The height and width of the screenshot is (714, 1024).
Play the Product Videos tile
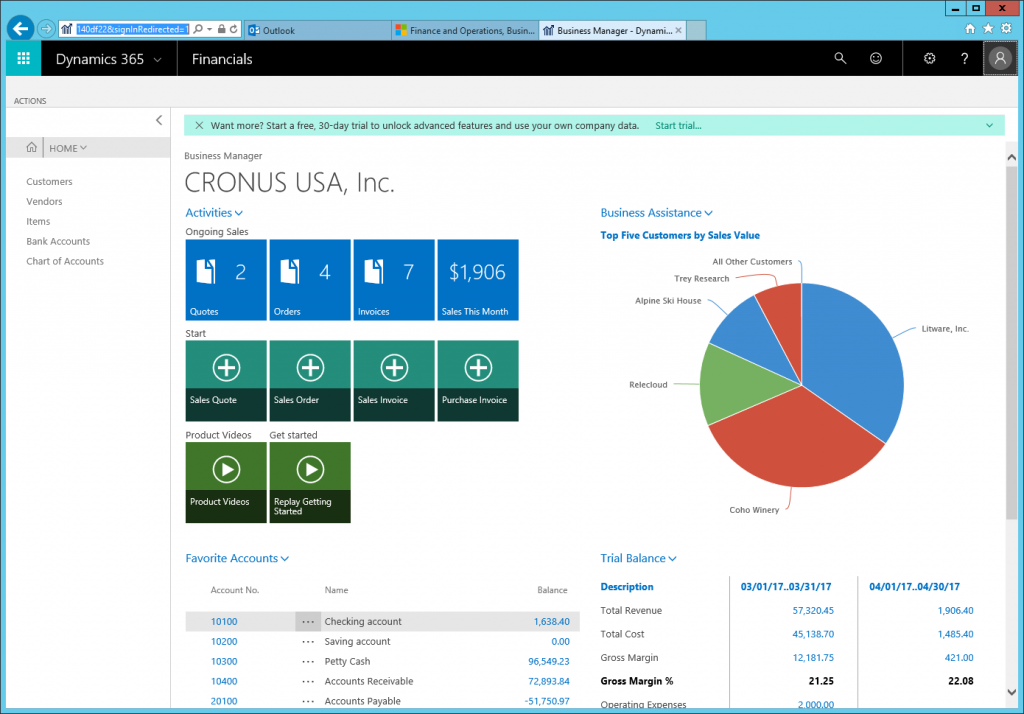coord(226,483)
